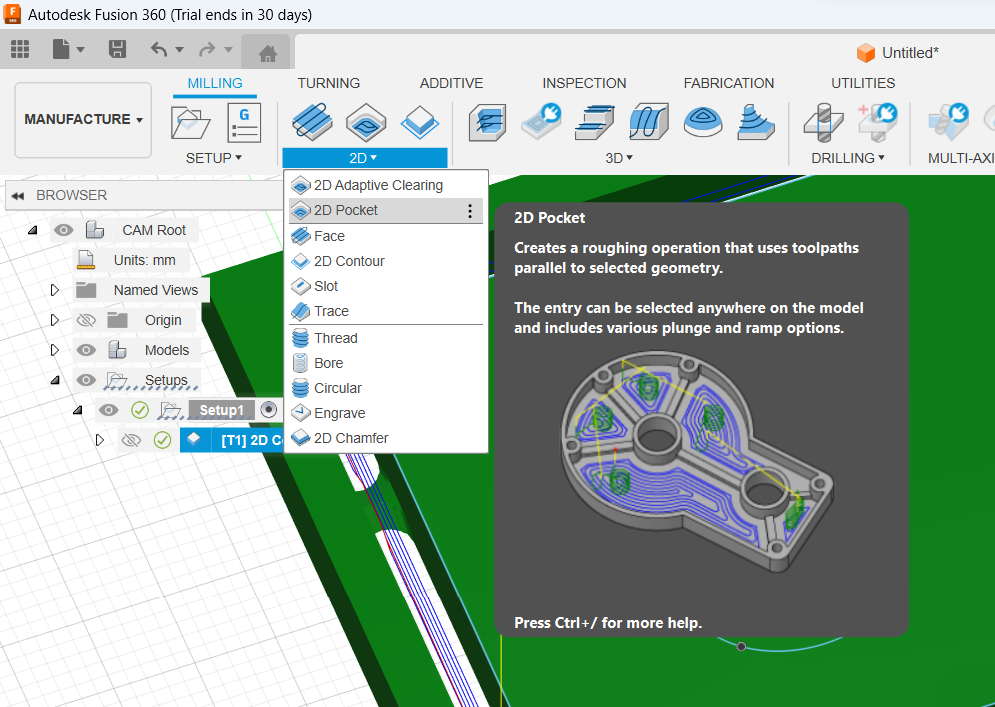Expand the [T1] 2D operation node
This screenshot has width=995, height=707.
coord(100,440)
